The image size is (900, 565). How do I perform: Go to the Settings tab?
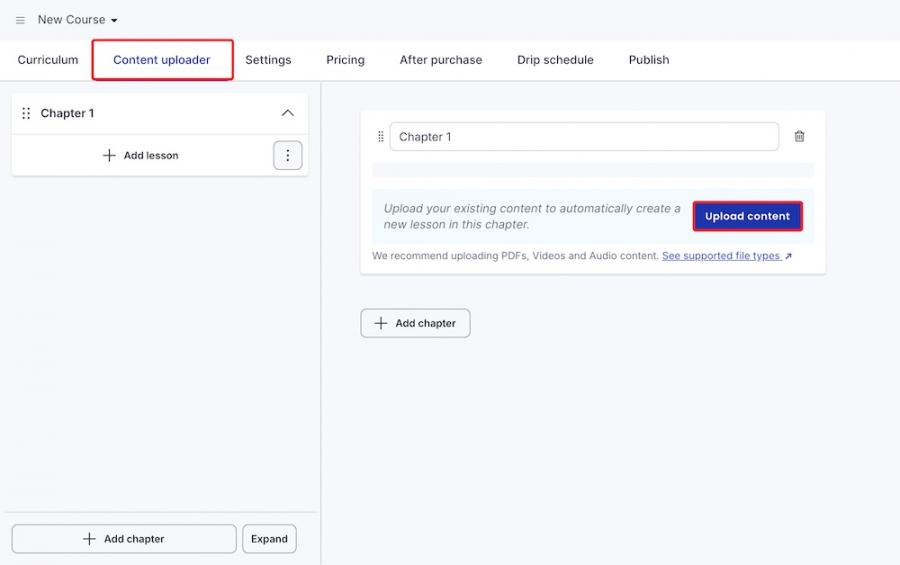tap(268, 60)
